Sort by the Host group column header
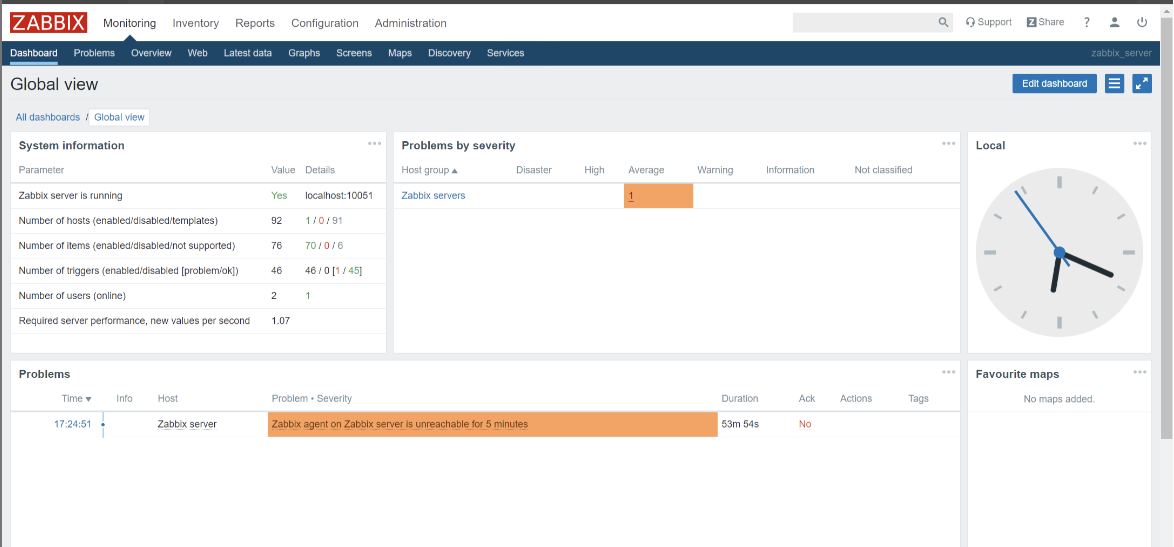 pos(429,170)
